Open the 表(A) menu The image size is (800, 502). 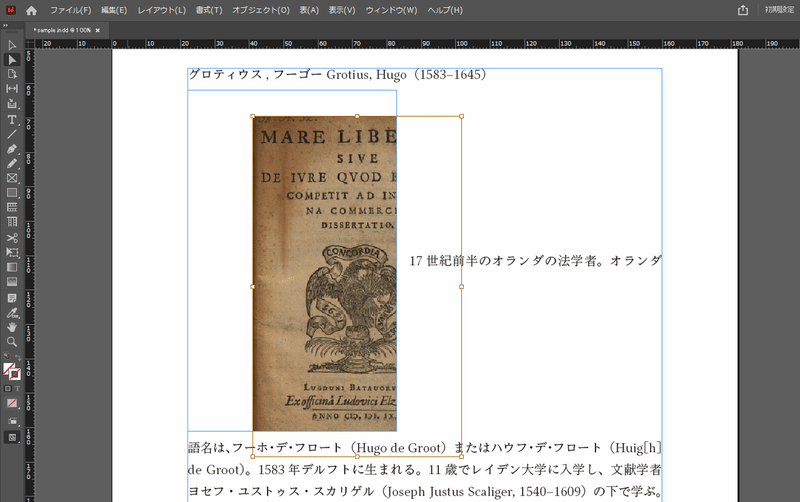309,10
